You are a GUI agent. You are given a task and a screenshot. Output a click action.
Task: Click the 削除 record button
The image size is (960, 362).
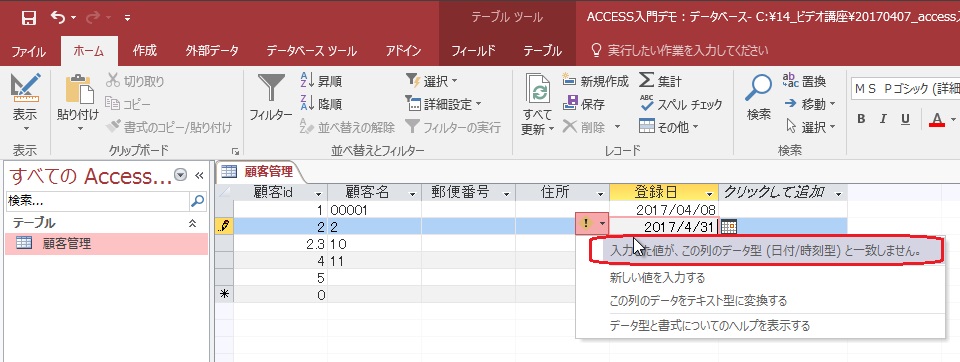point(584,127)
